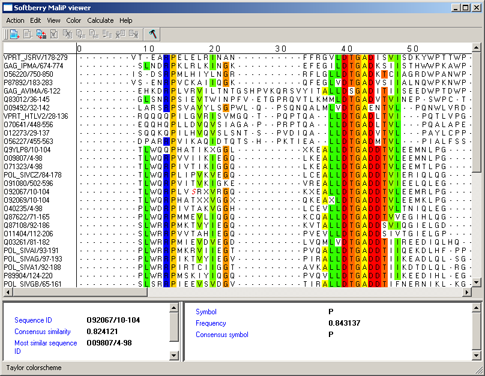Image resolution: width=485 pixels, height=376 pixels.
Task: Click the Consensus symbol label
Action: click(222, 334)
